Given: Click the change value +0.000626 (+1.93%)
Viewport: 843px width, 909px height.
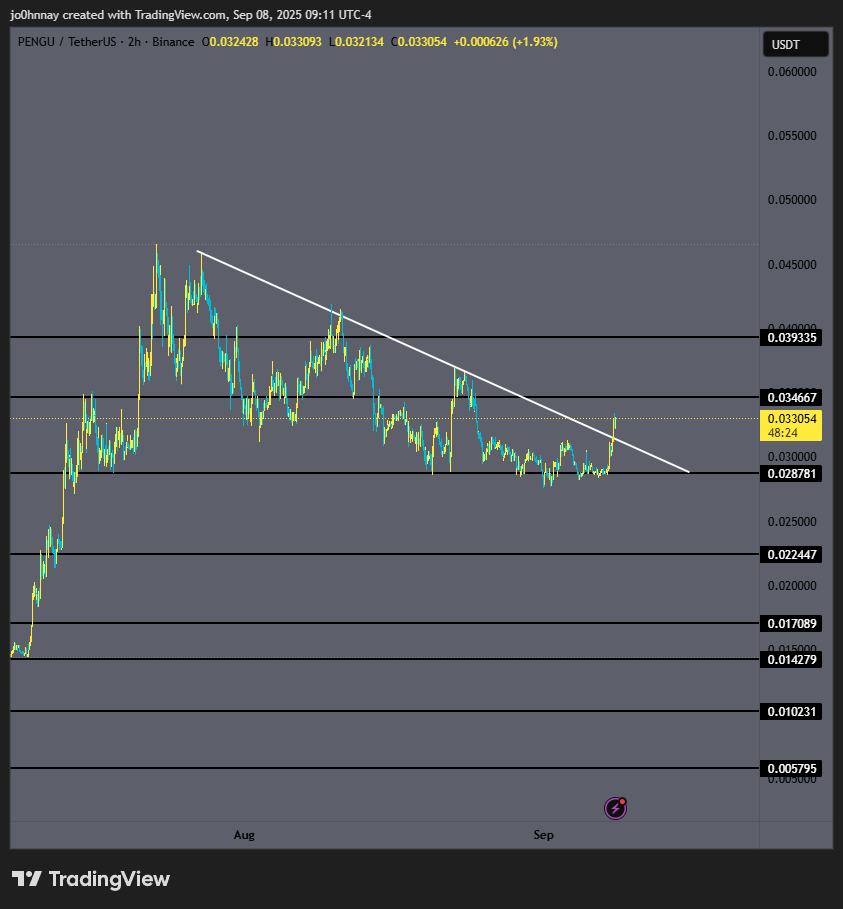Looking at the screenshot, I should pyautogui.click(x=506, y=42).
